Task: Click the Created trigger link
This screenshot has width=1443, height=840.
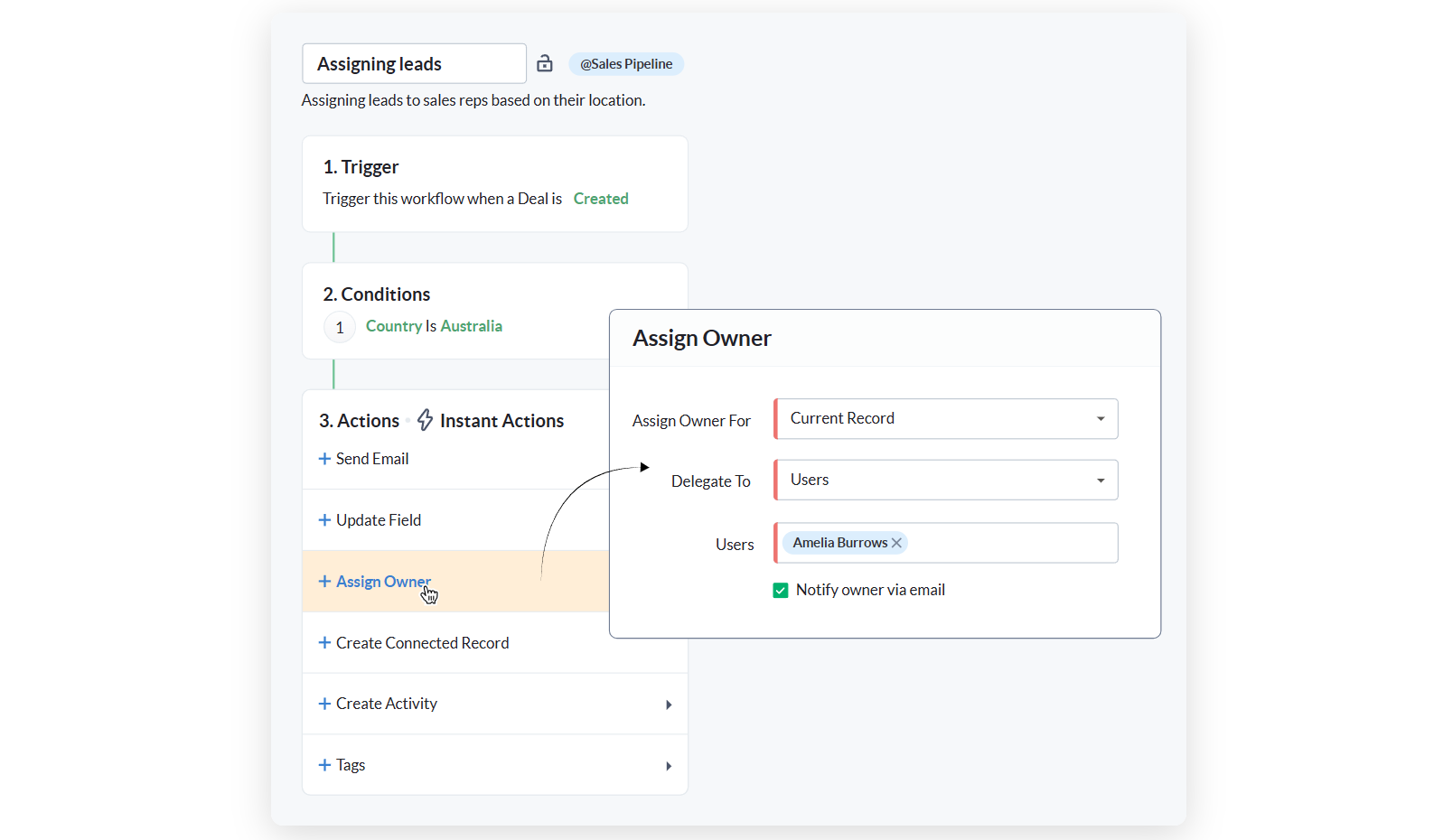Action: point(601,199)
